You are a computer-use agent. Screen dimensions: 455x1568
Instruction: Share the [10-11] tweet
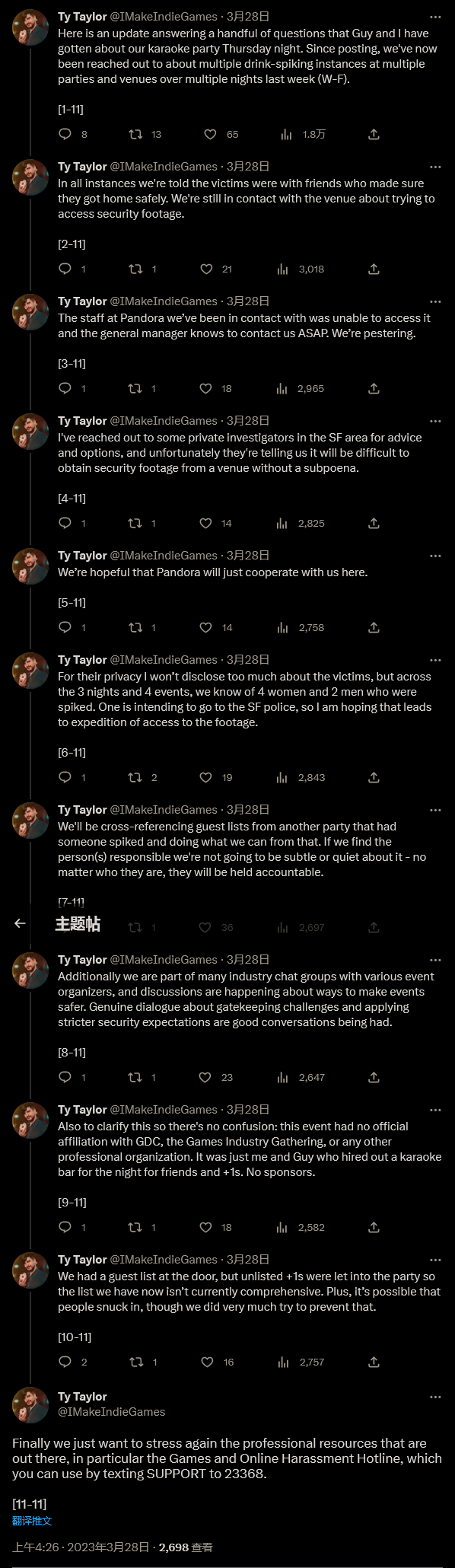pyautogui.click(x=374, y=1362)
